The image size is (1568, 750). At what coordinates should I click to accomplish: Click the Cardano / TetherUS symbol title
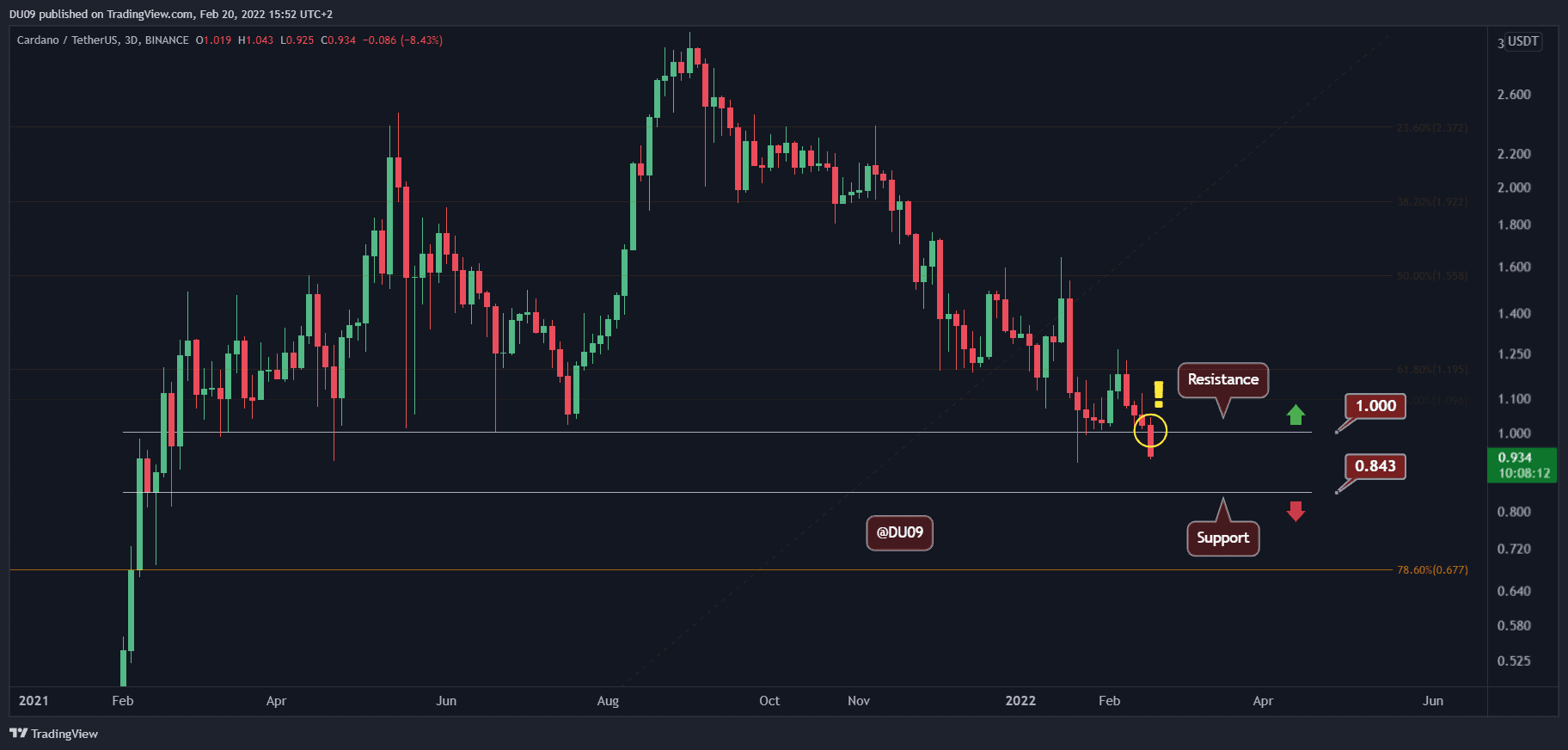[x=102, y=40]
